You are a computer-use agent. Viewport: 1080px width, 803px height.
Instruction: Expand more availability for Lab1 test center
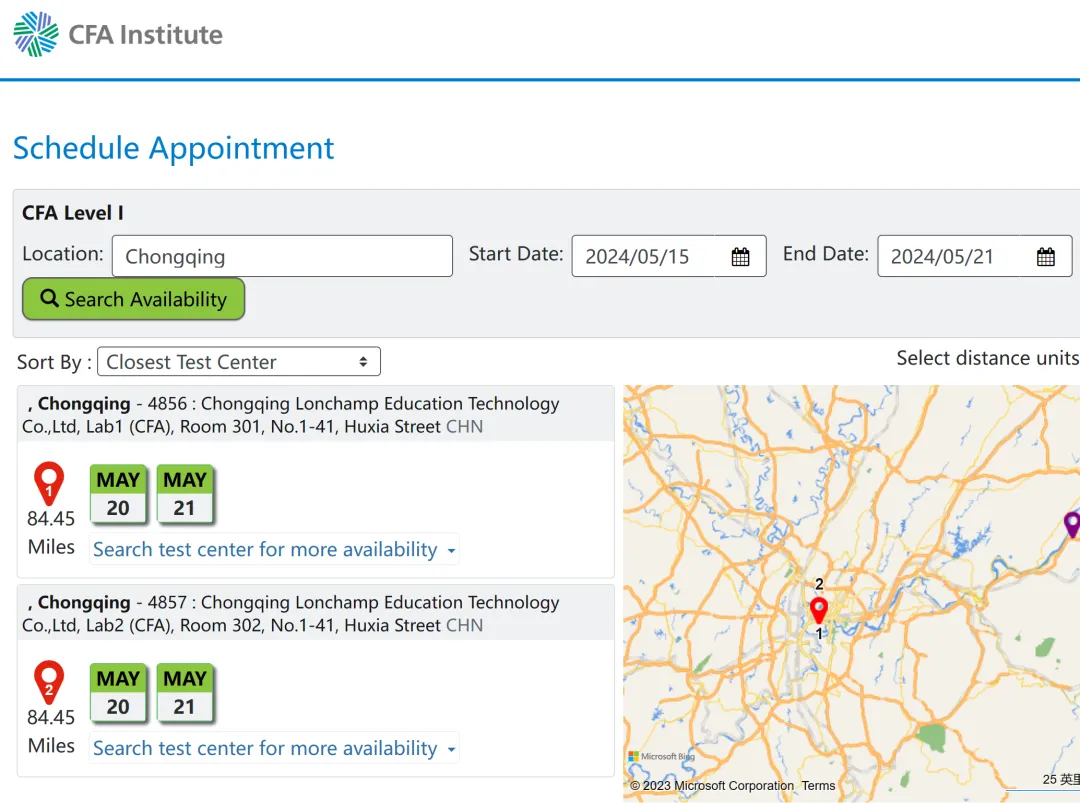click(274, 550)
